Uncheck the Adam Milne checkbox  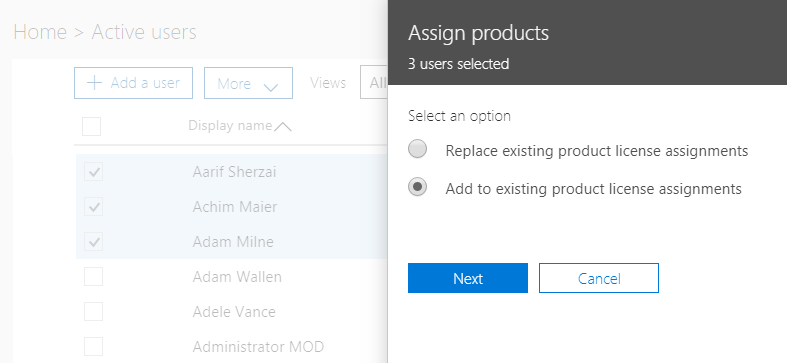[x=93, y=241]
